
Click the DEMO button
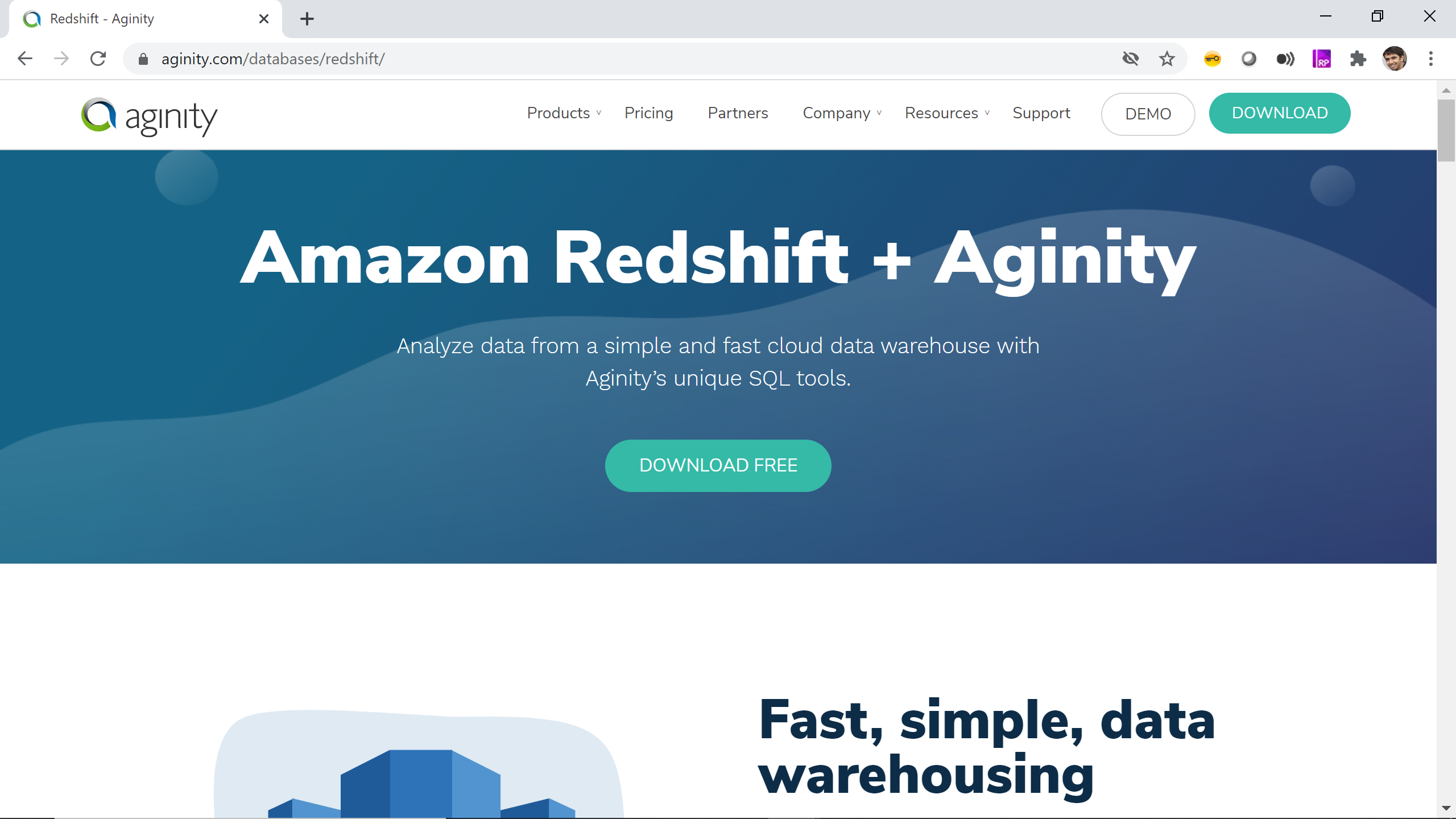(x=1148, y=113)
